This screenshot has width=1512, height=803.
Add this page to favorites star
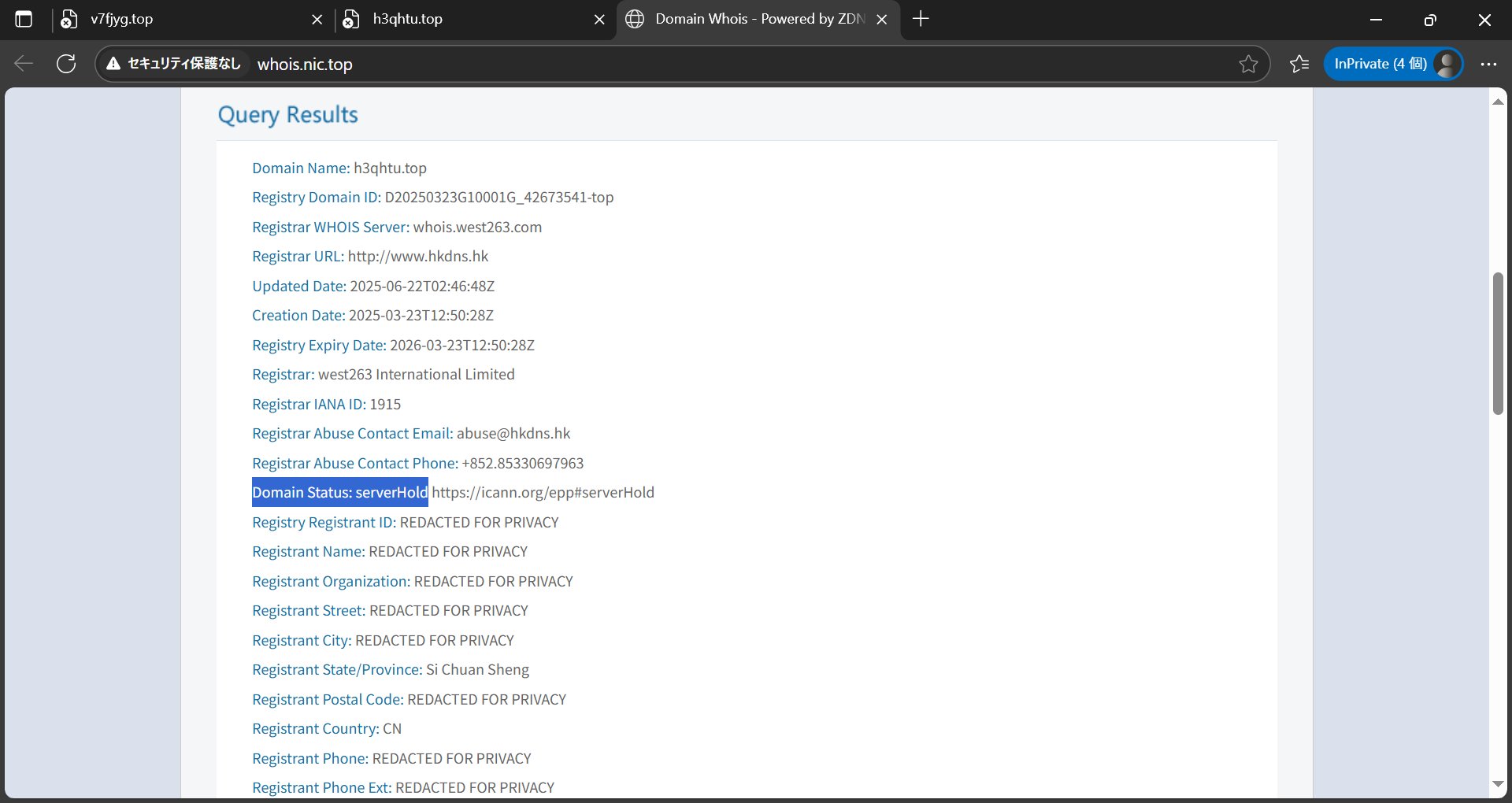(1248, 64)
